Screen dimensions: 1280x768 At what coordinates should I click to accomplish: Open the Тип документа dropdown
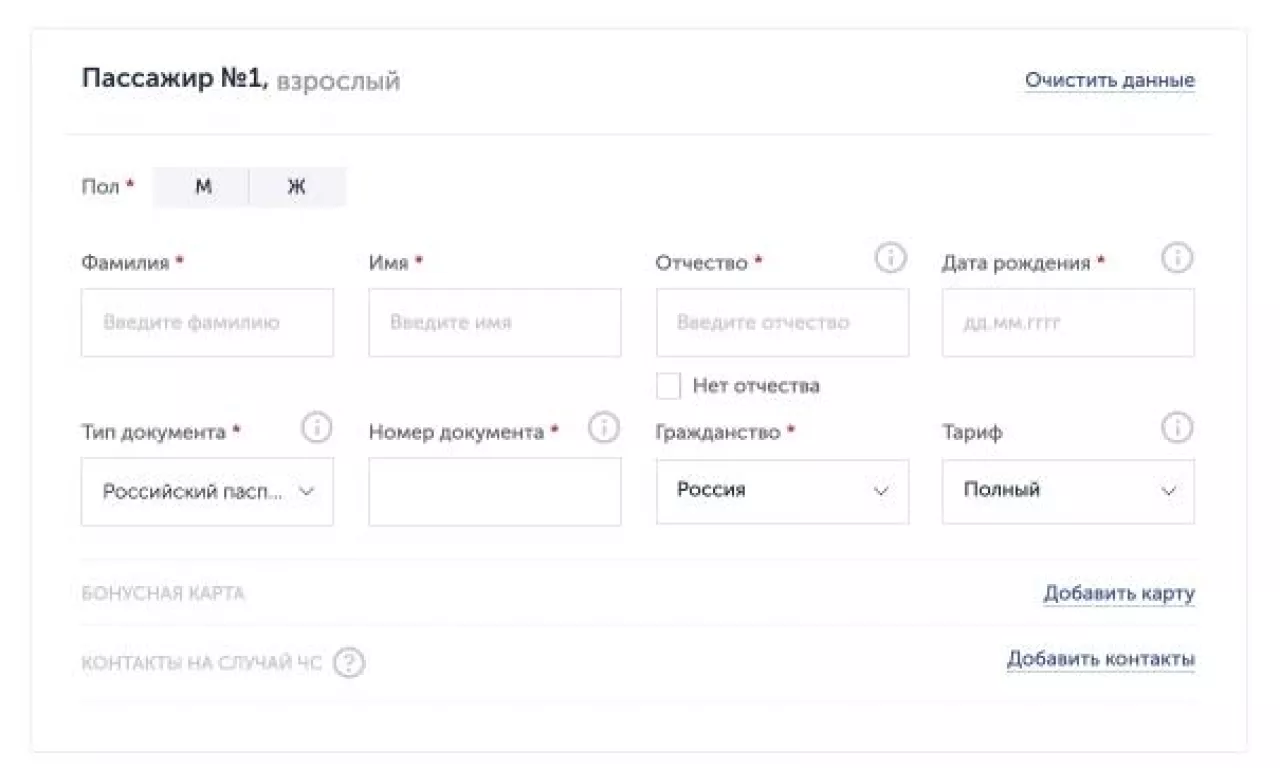(x=207, y=491)
